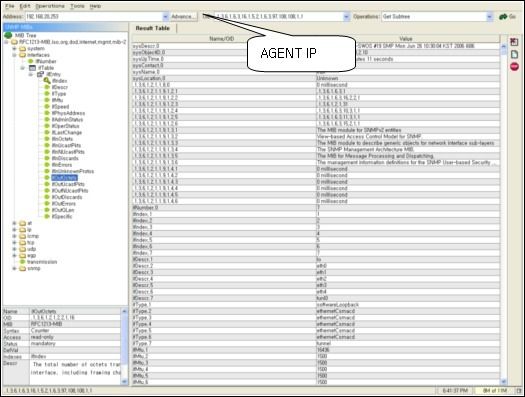525x397 pixels.
Task: Click the ifEntry node icon
Action: [x=41, y=74]
